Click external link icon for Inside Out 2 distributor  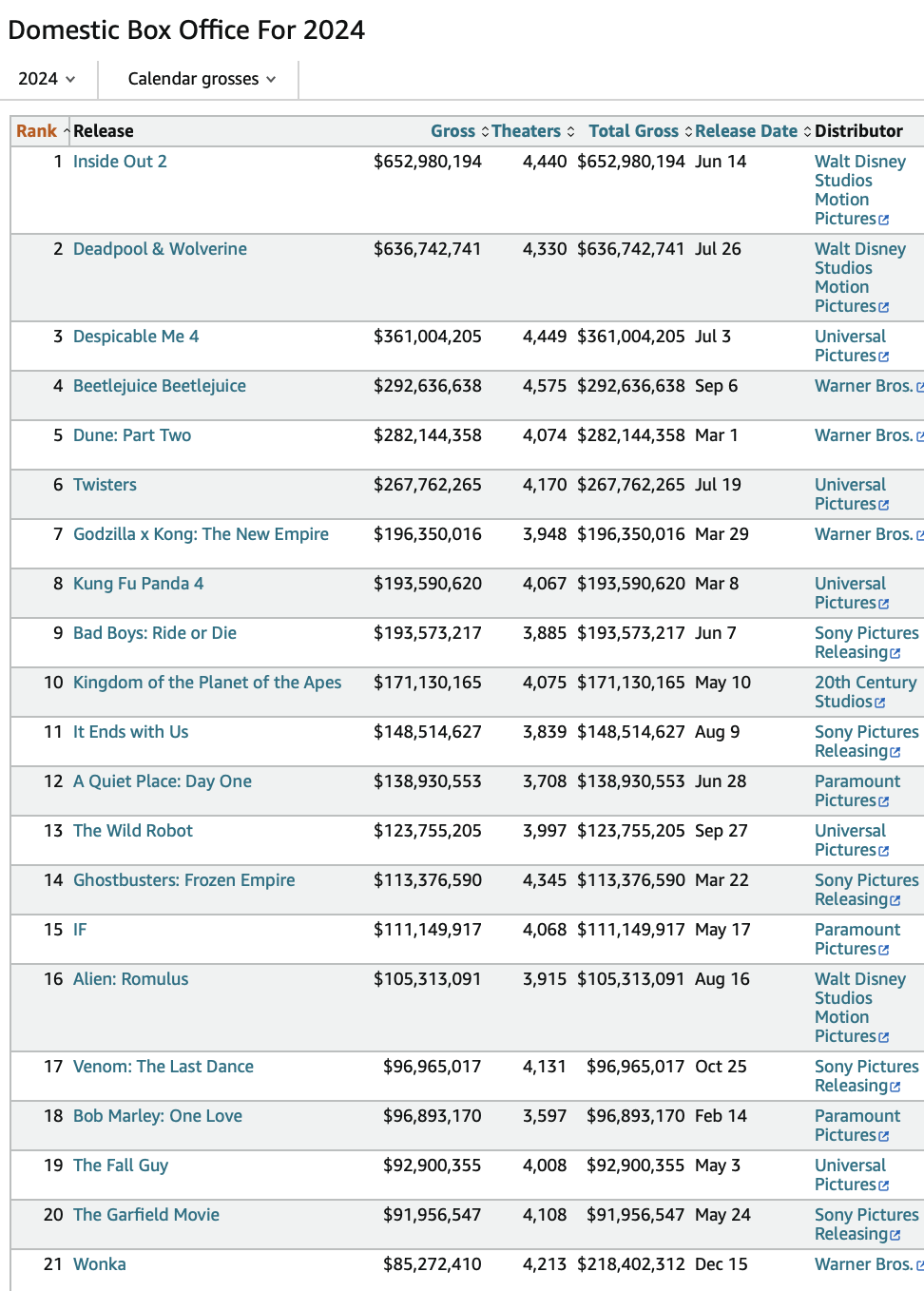point(884,220)
